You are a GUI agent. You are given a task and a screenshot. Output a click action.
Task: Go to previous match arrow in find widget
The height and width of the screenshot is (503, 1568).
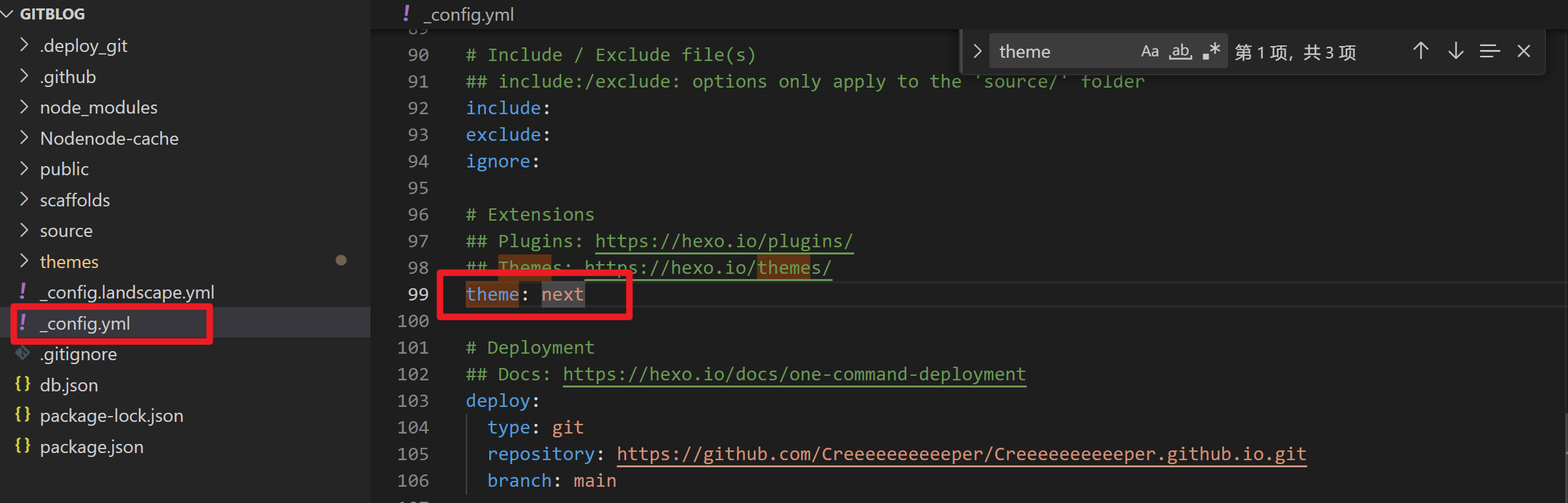pos(1421,51)
